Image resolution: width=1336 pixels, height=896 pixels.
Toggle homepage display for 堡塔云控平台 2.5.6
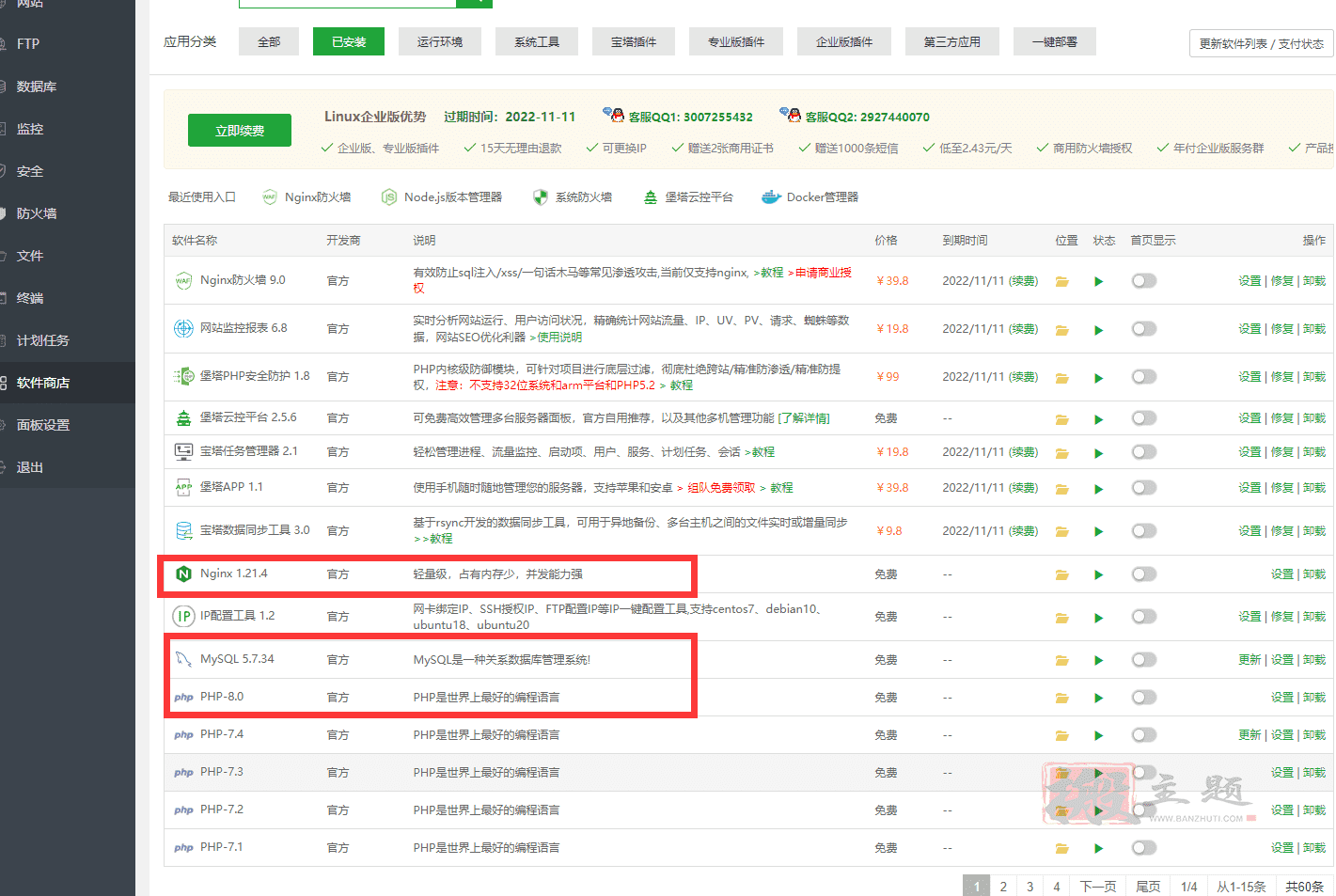(x=1144, y=418)
